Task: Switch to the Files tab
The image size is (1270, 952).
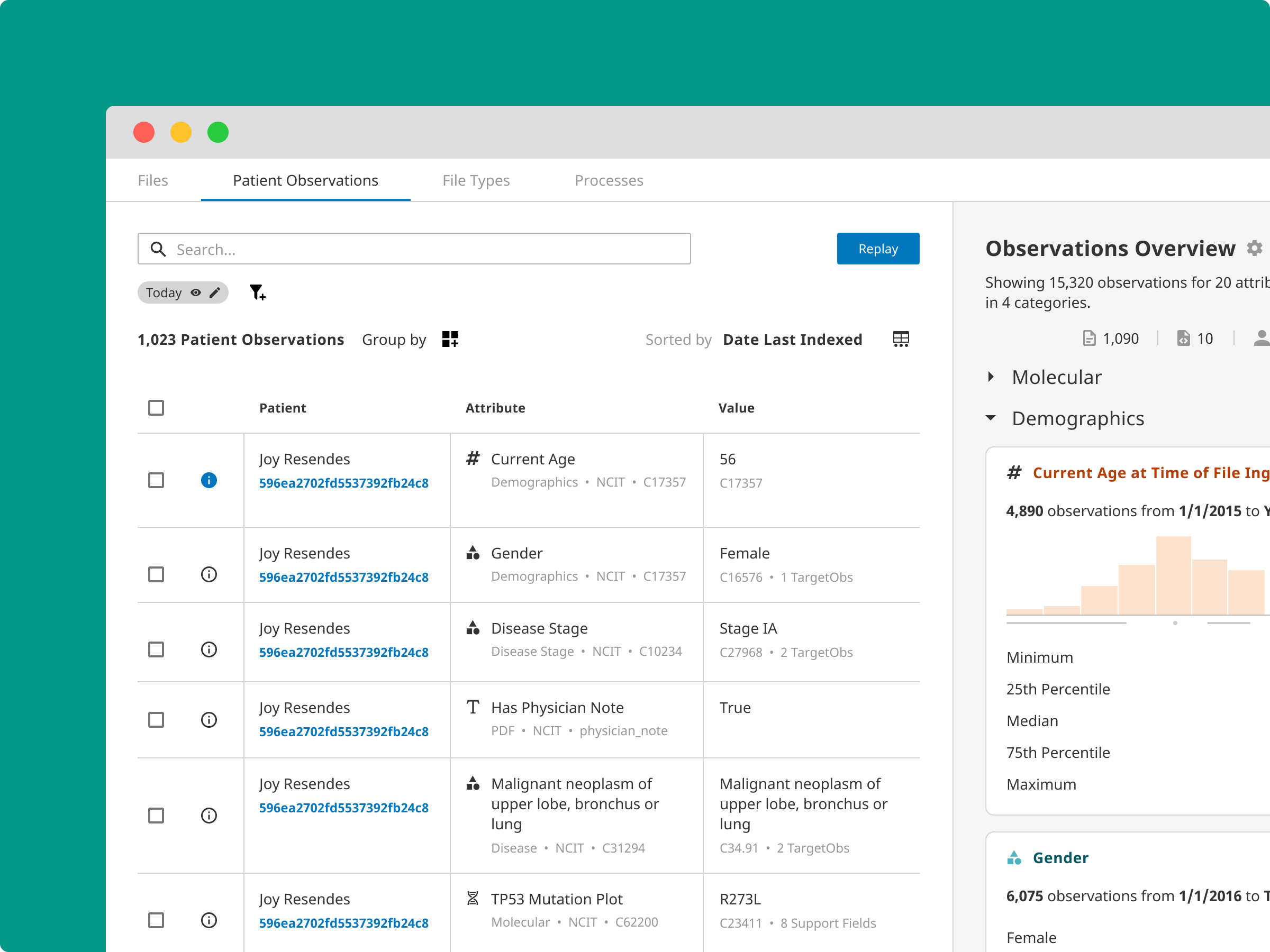Action: point(153,180)
